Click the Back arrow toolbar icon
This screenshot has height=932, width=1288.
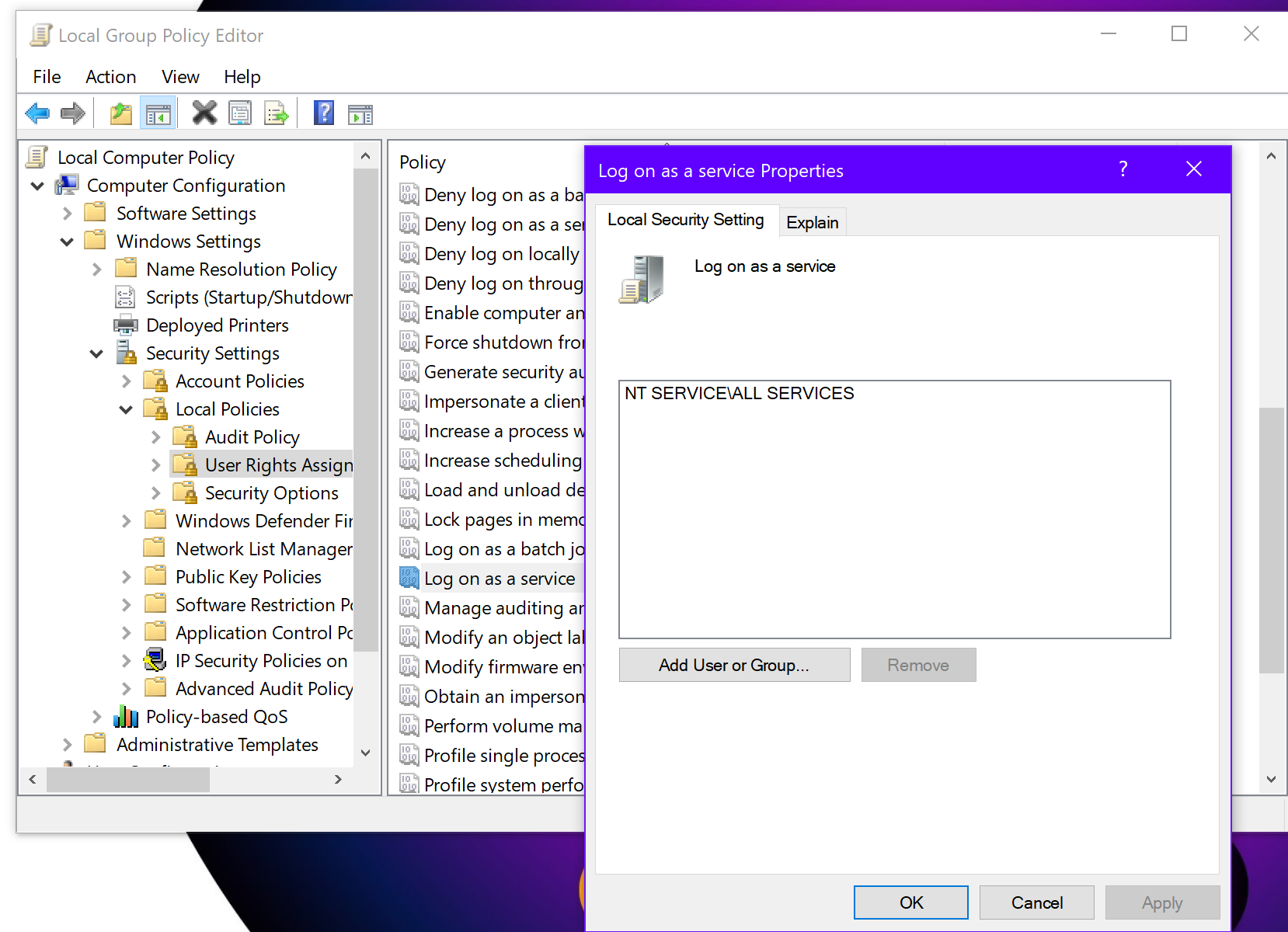[37, 114]
